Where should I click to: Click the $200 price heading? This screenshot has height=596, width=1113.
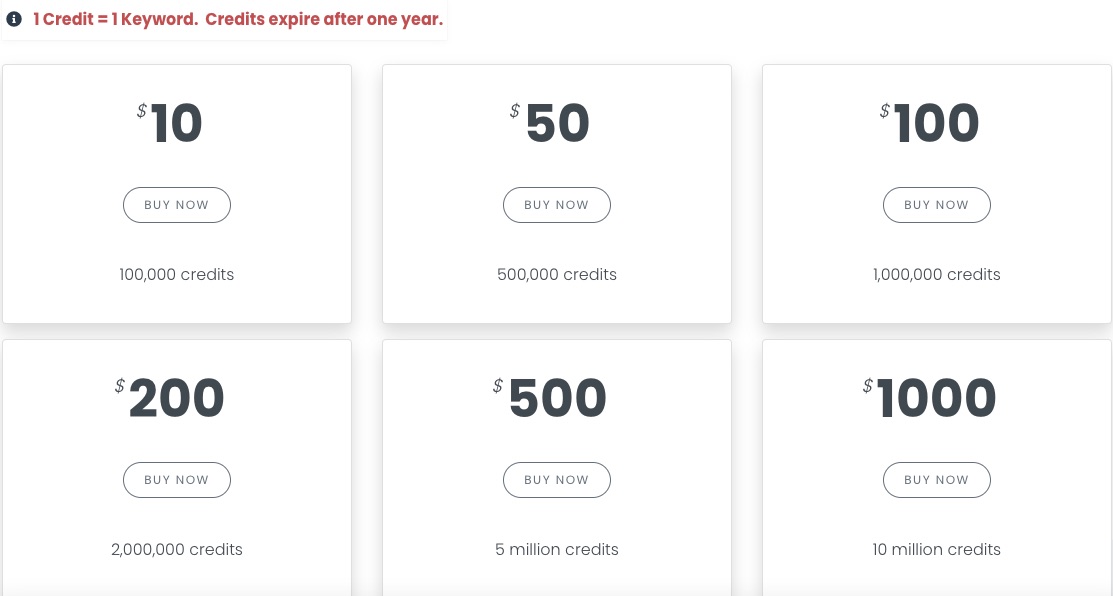click(x=170, y=397)
